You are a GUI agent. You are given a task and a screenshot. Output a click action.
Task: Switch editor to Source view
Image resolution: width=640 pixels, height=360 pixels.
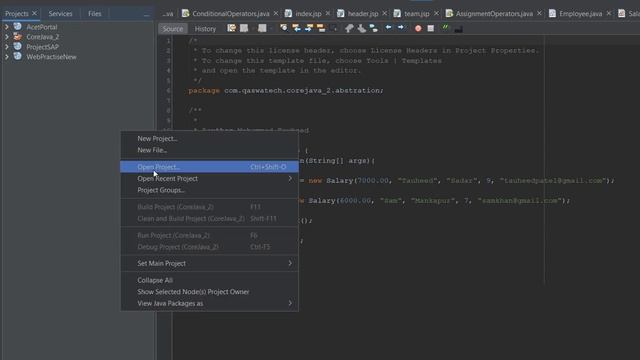point(173,29)
